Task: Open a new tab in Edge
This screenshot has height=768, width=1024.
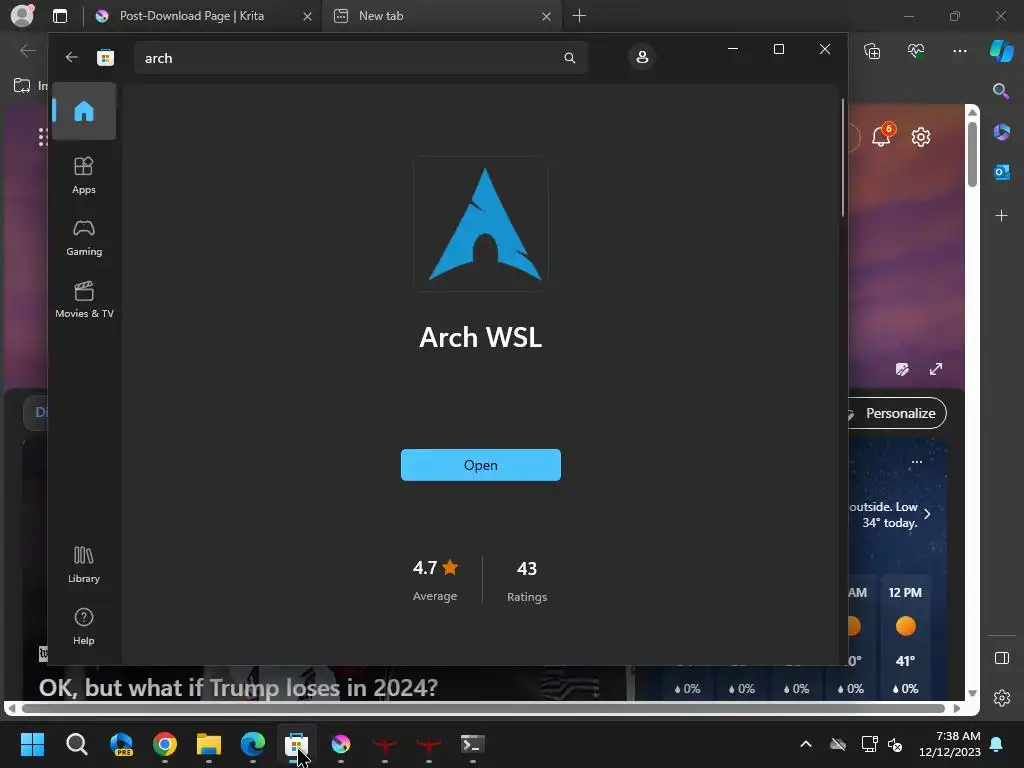Action: tap(579, 16)
